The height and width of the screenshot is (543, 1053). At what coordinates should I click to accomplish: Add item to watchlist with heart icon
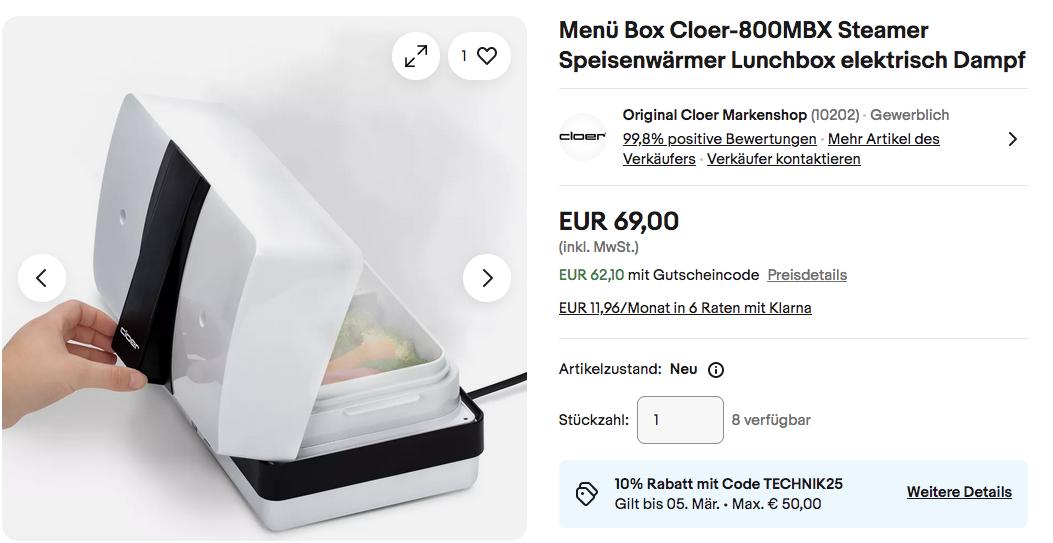coord(479,56)
